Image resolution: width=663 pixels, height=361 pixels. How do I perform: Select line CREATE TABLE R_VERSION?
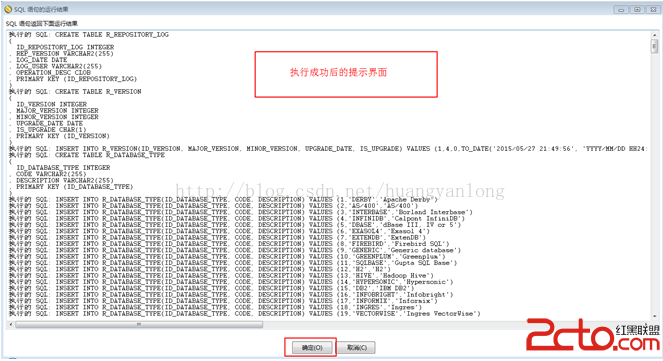coord(75,92)
